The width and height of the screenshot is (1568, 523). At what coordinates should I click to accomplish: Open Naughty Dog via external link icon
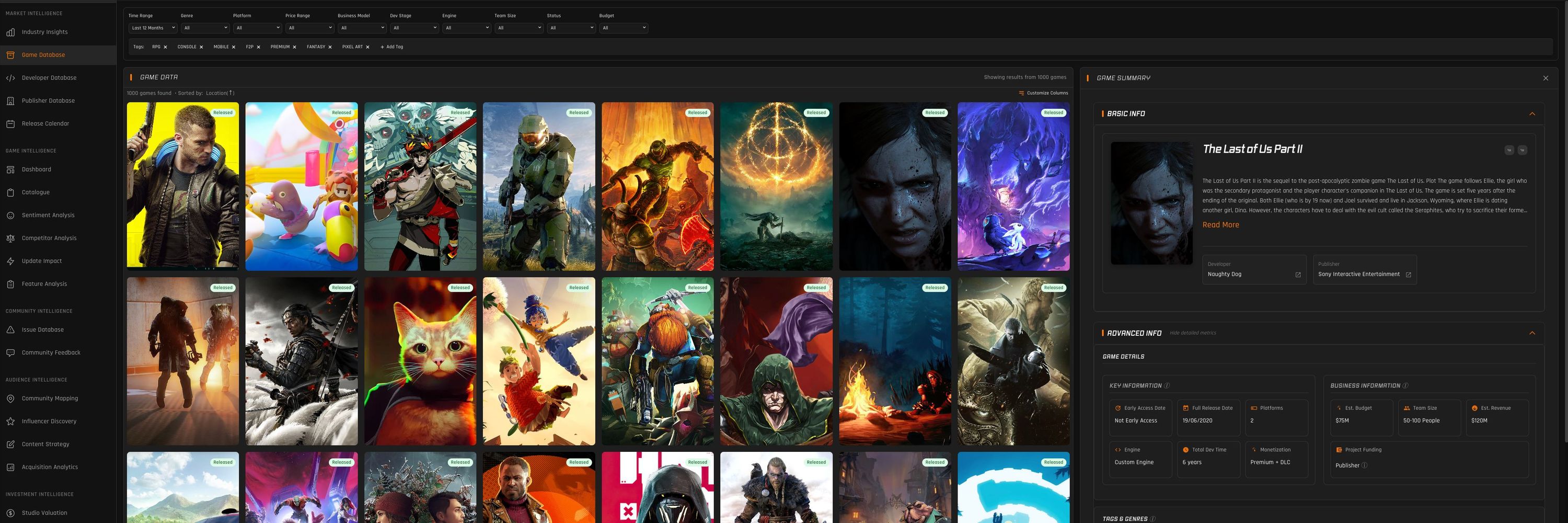[1298, 275]
